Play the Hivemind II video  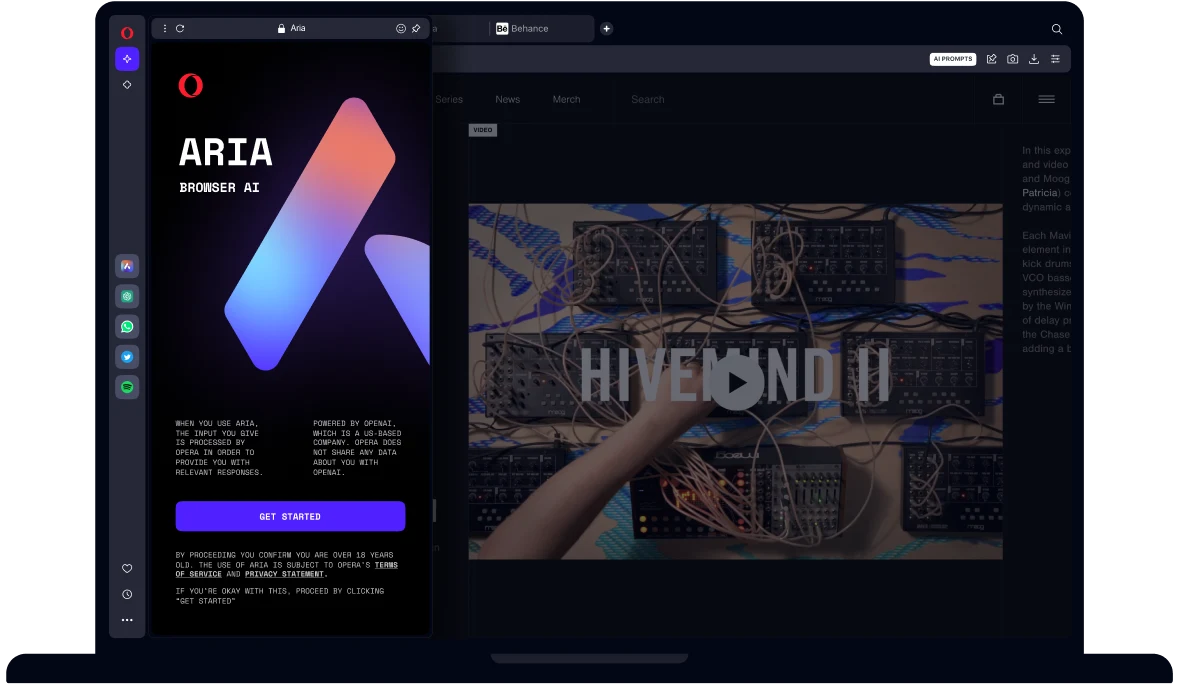pyautogui.click(x=736, y=381)
